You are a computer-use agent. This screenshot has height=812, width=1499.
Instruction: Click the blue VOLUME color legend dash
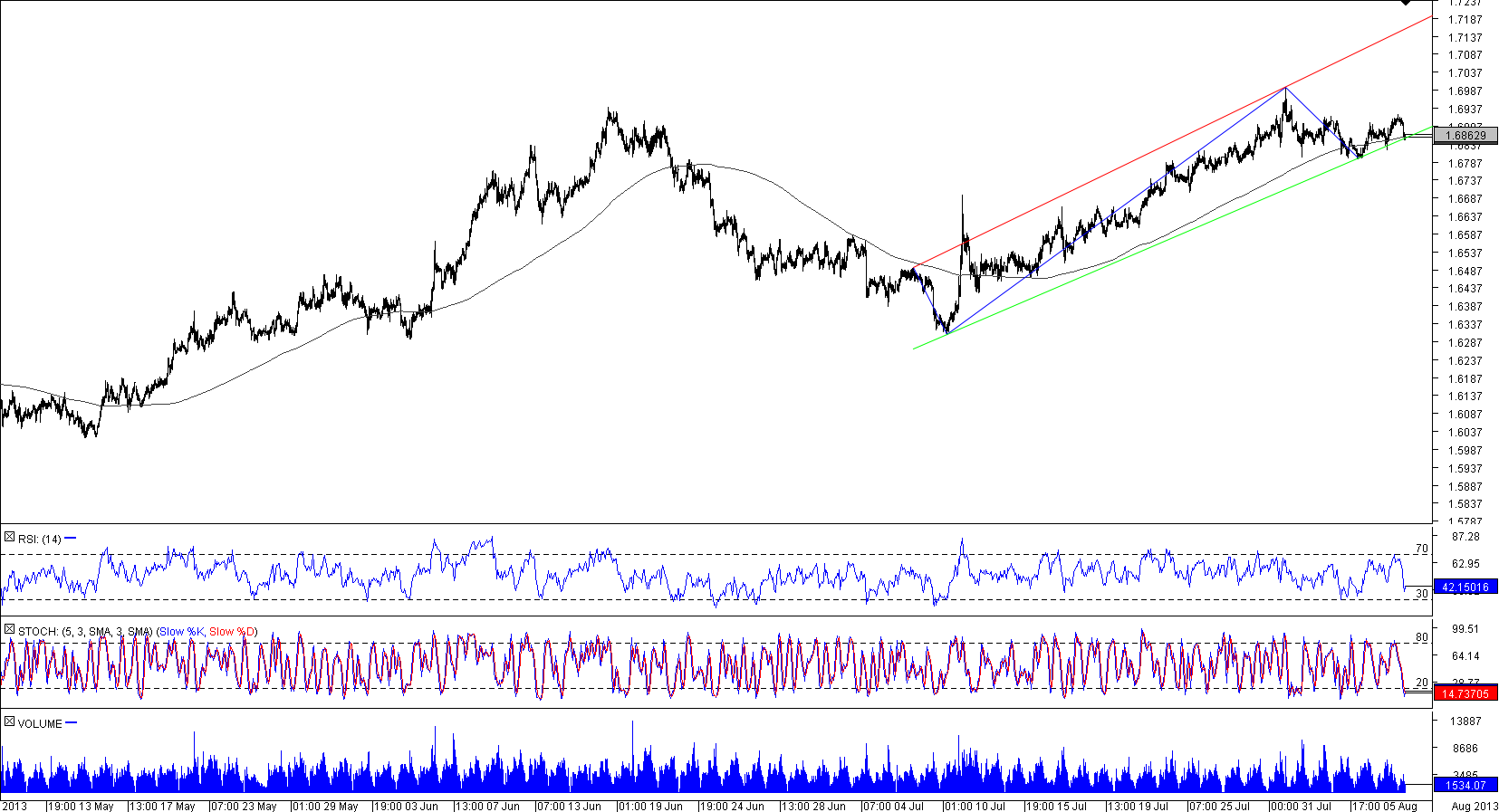click(72, 723)
